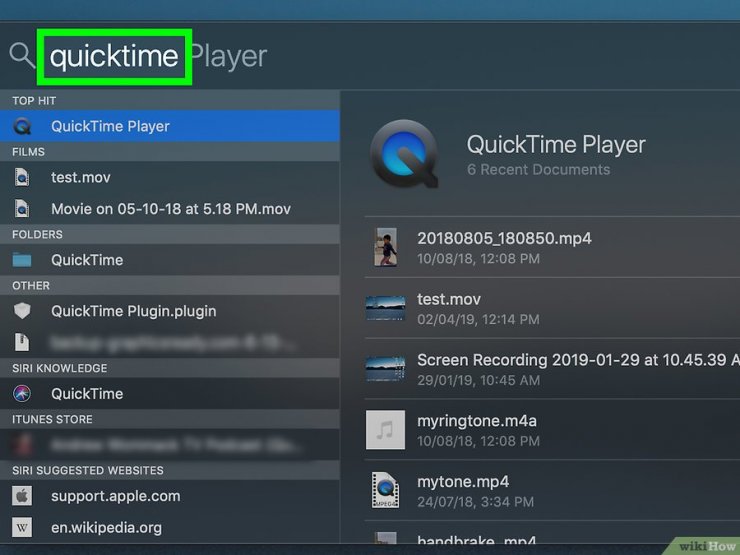The image size is (740, 555).
Task: Open test.mov in recent documents
Action: 552,308
